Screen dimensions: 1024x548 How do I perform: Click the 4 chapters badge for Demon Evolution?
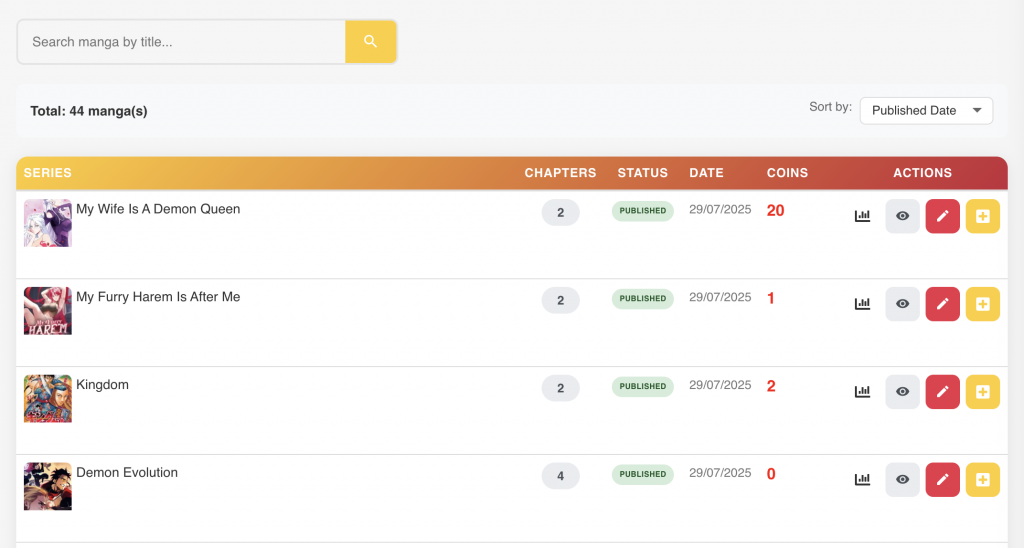click(560, 476)
